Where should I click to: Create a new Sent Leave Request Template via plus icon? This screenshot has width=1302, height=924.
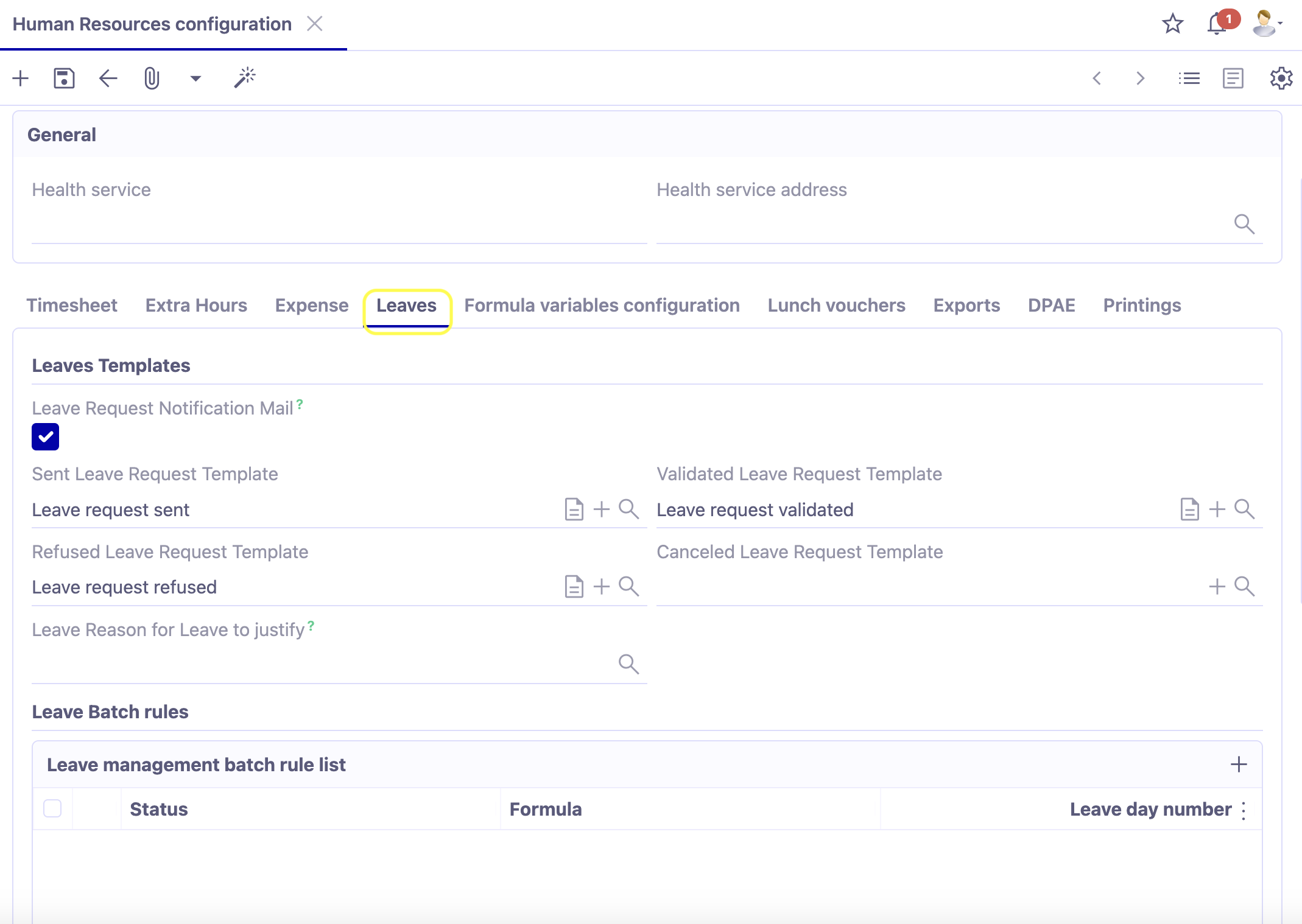pos(600,509)
